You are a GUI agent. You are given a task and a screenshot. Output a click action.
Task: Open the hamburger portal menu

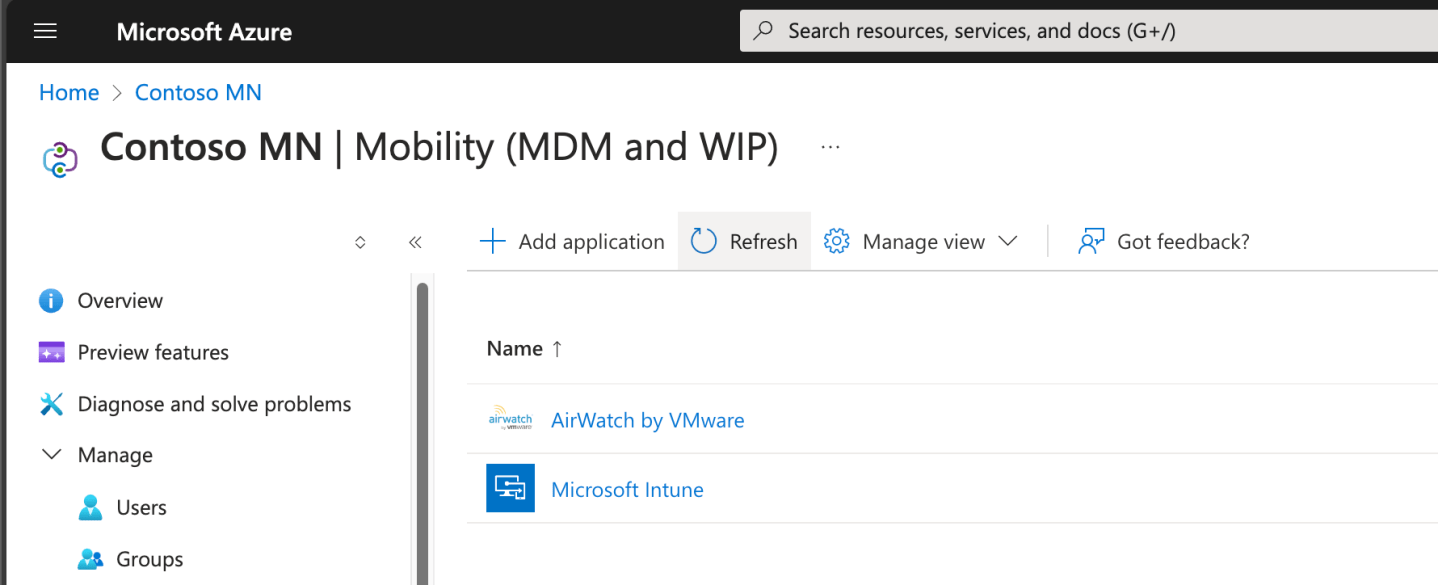tap(45, 31)
